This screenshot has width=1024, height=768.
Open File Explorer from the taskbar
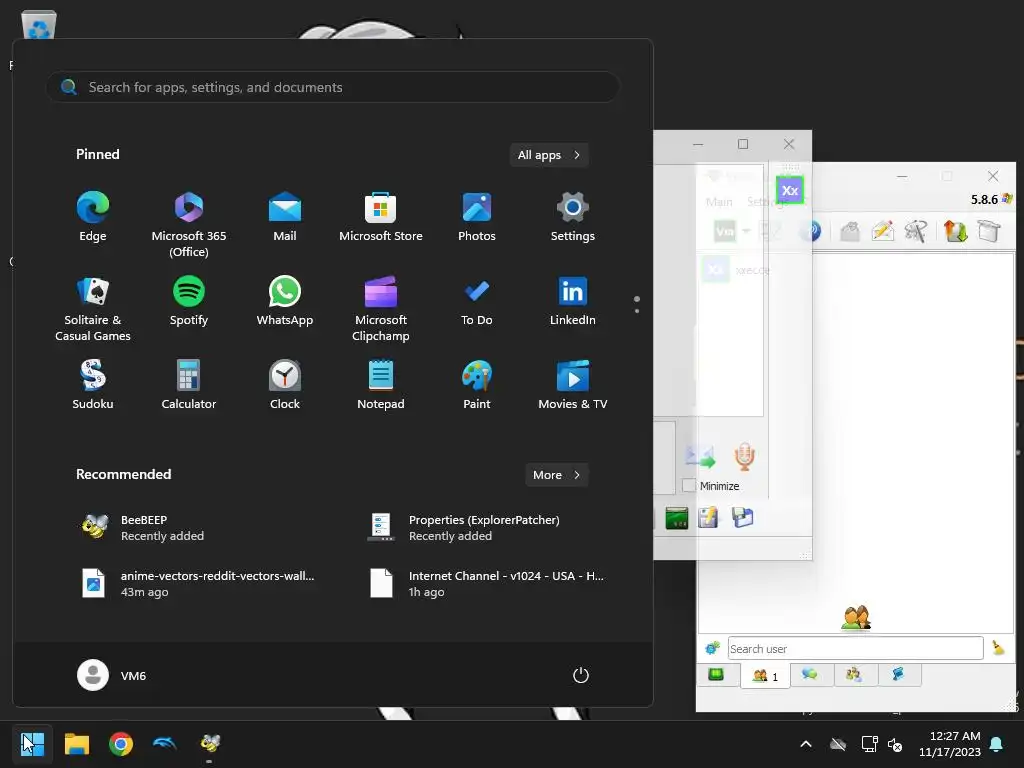77,744
